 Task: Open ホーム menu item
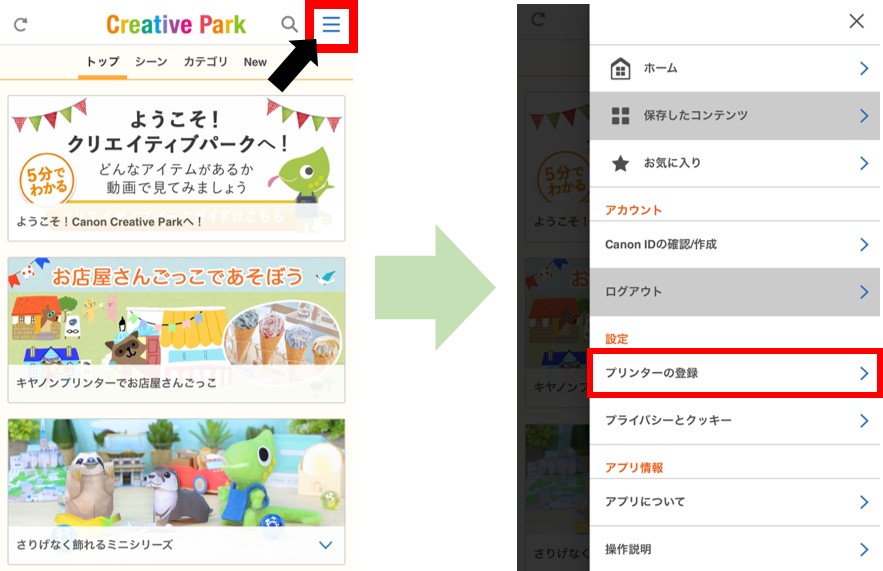point(734,68)
